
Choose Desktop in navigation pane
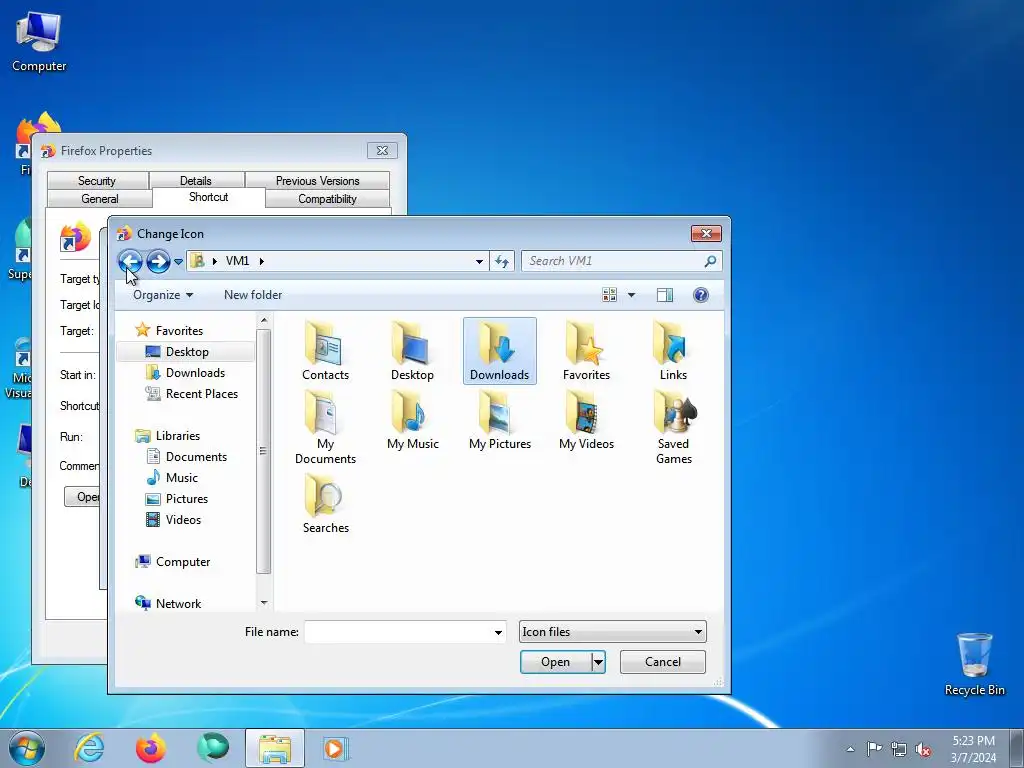pos(185,351)
